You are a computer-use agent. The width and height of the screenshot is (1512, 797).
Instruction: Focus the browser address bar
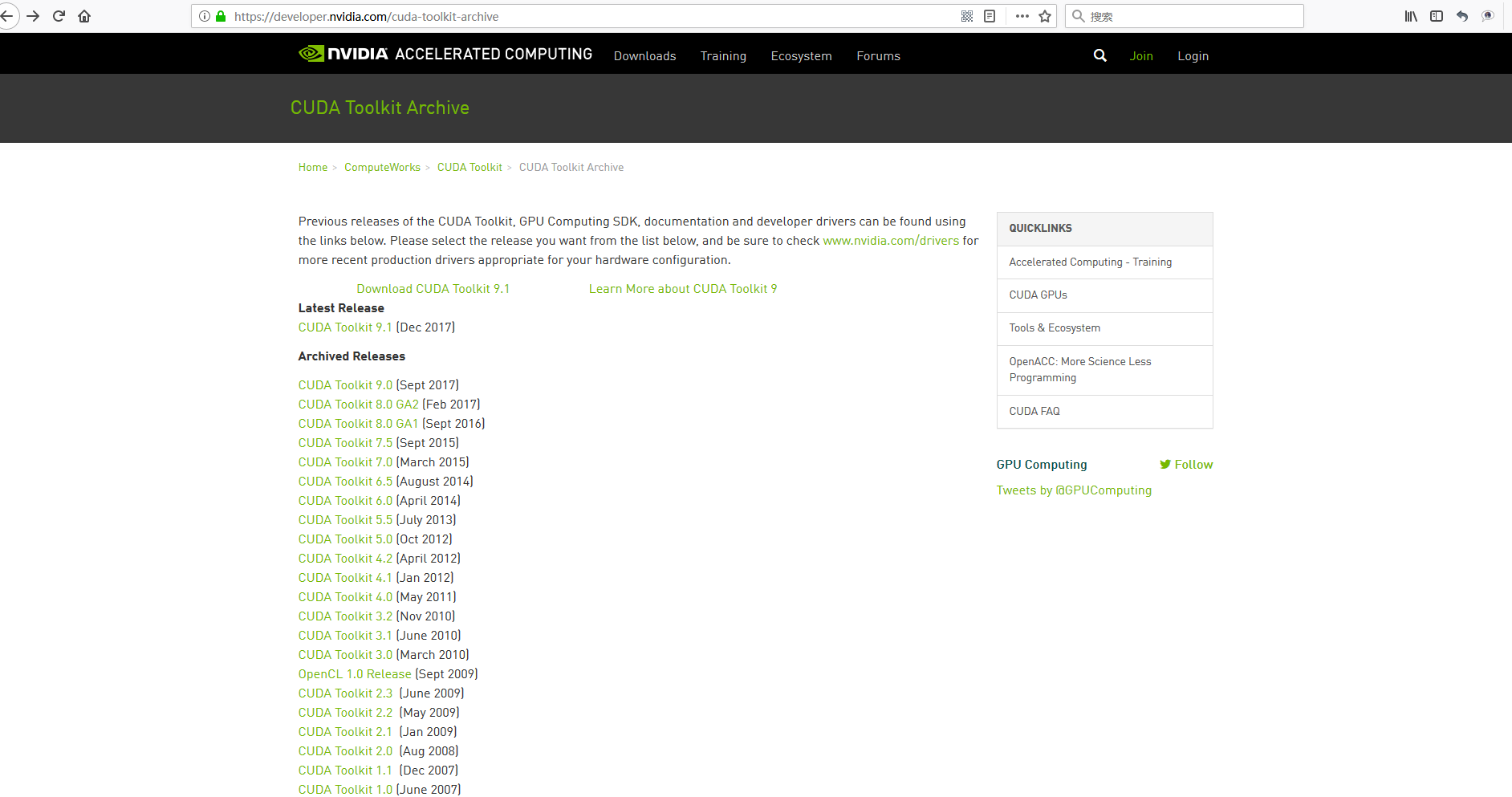[592, 16]
